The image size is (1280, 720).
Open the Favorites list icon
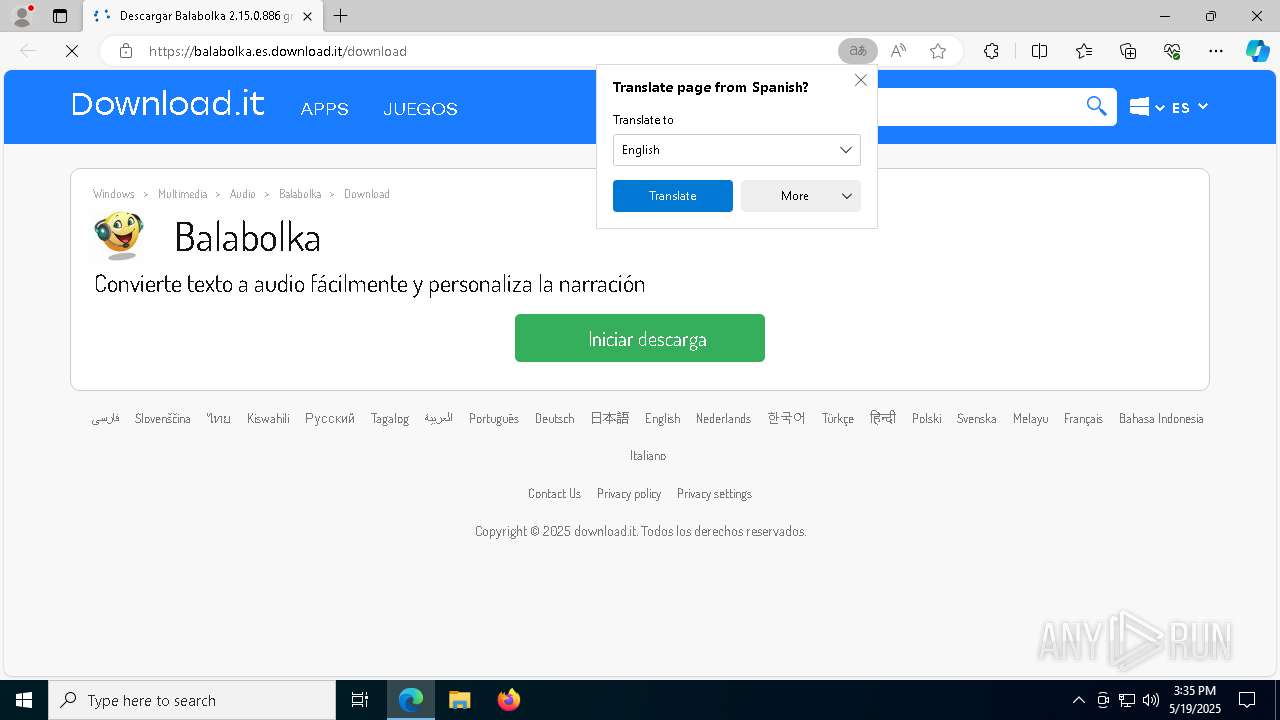point(1084,51)
